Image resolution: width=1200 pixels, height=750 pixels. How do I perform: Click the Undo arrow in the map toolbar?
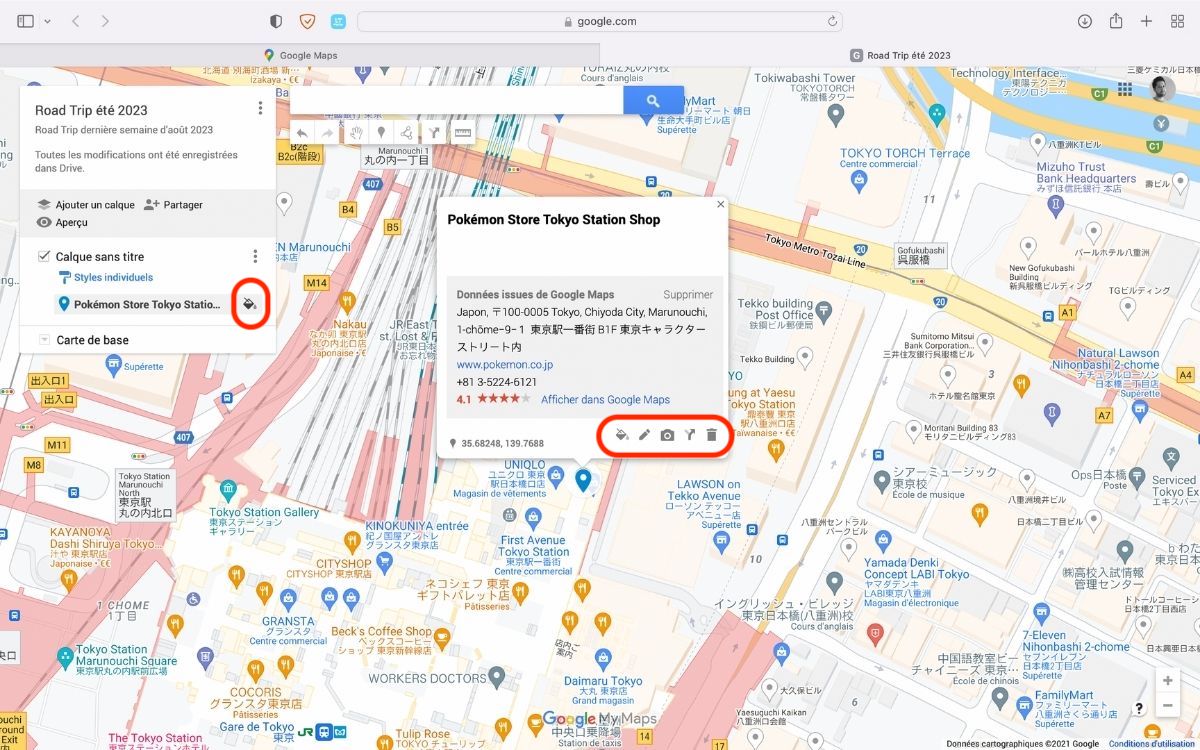302,132
